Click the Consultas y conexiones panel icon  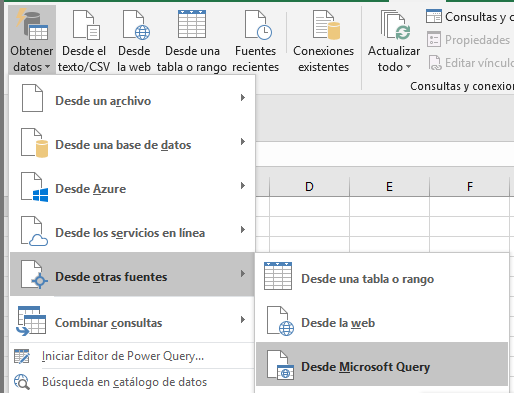(434, 16)
